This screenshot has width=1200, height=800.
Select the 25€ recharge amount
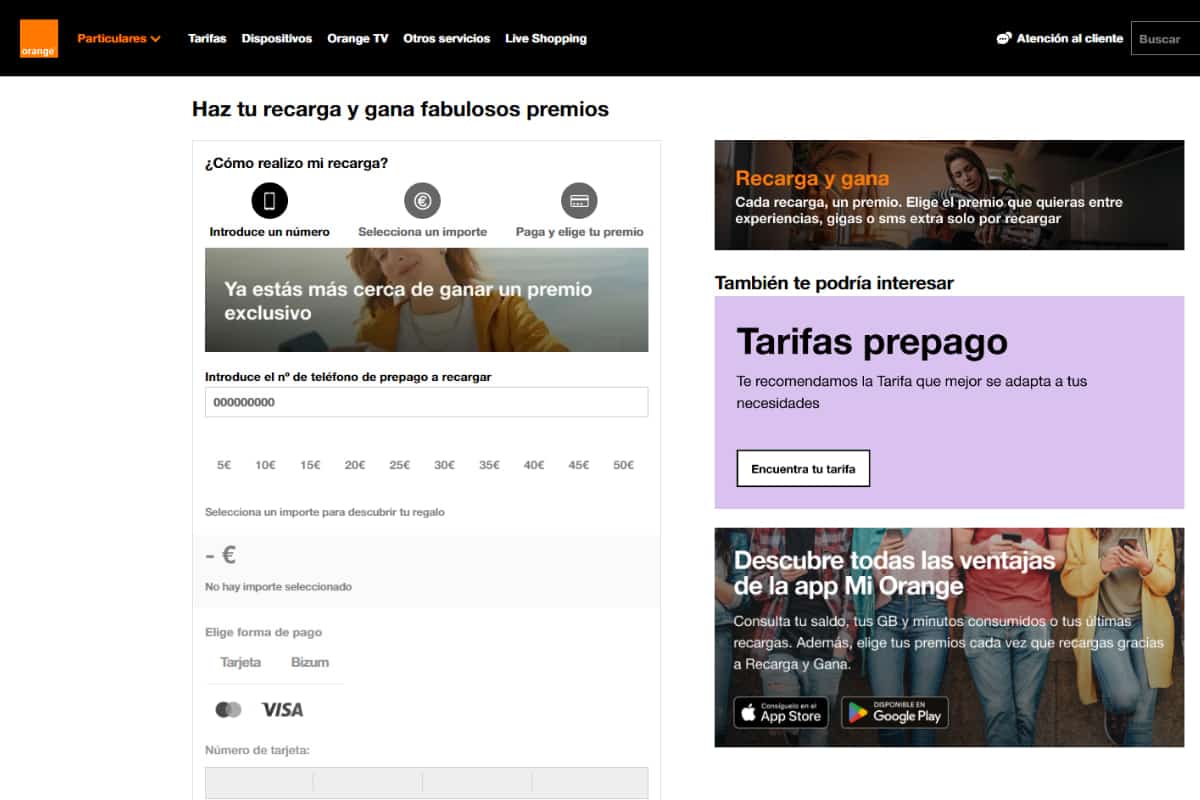pyautogui.click(x=399, y=465)
